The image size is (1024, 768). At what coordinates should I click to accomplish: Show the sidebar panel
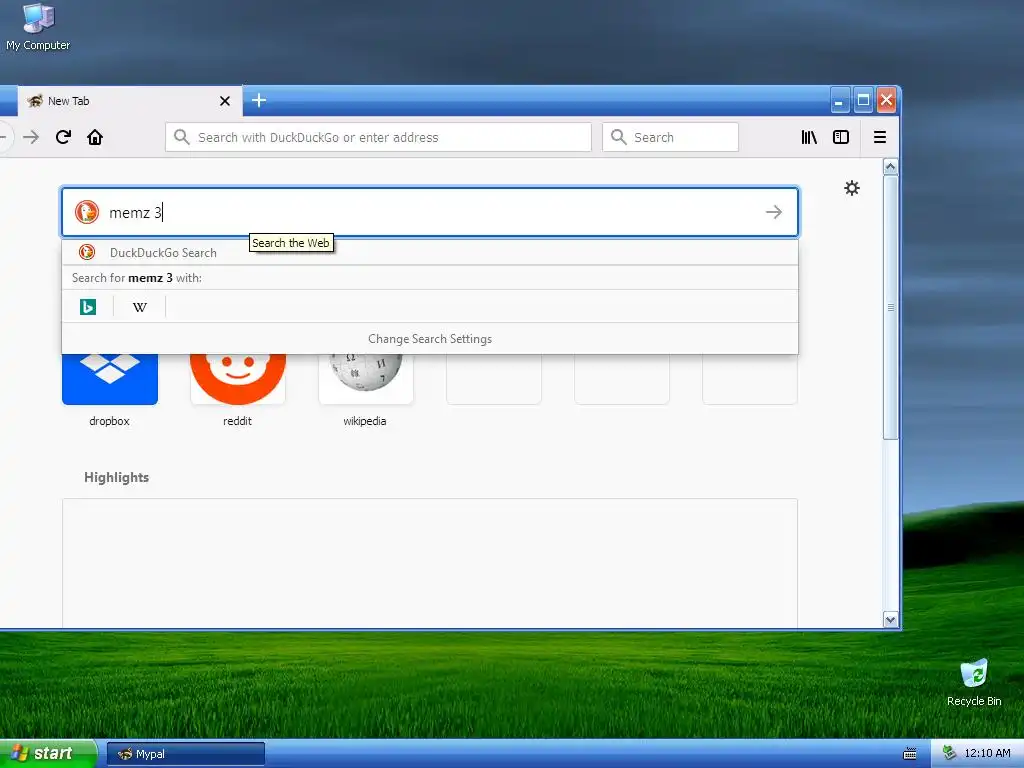(x=841, y=137)
